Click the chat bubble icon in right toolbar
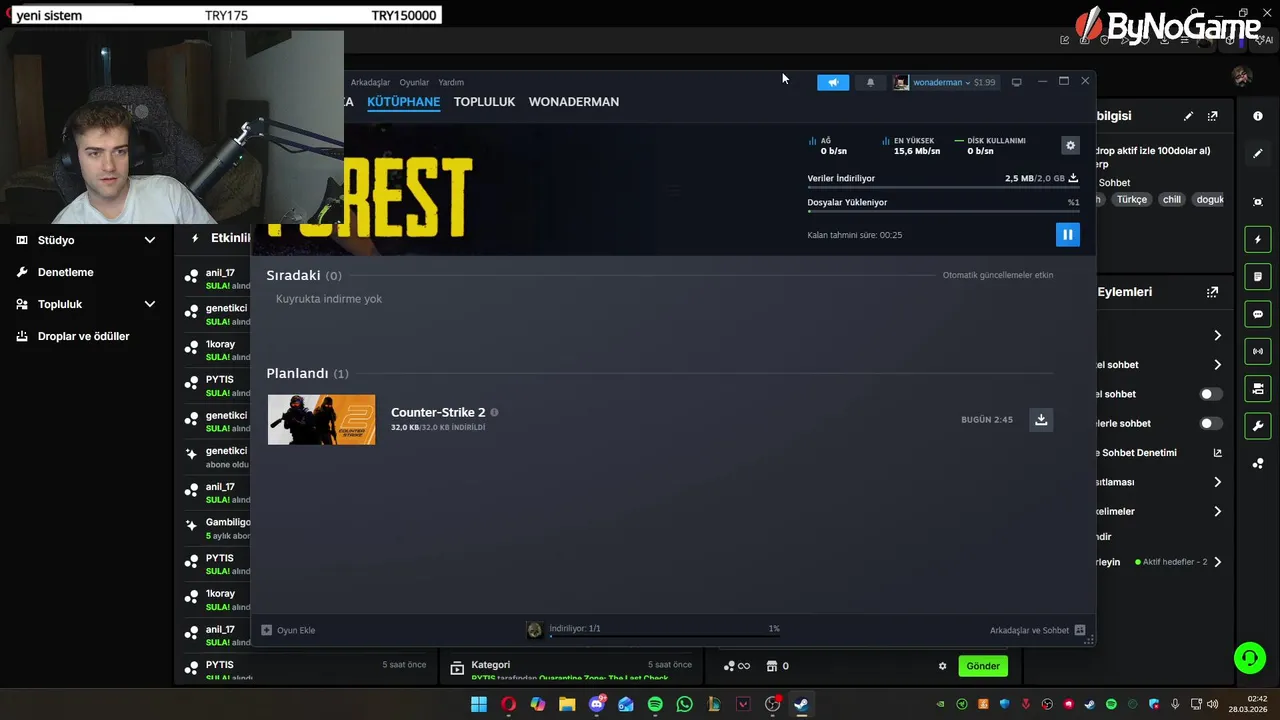 pyautogui.click(x=1258, y=314)
